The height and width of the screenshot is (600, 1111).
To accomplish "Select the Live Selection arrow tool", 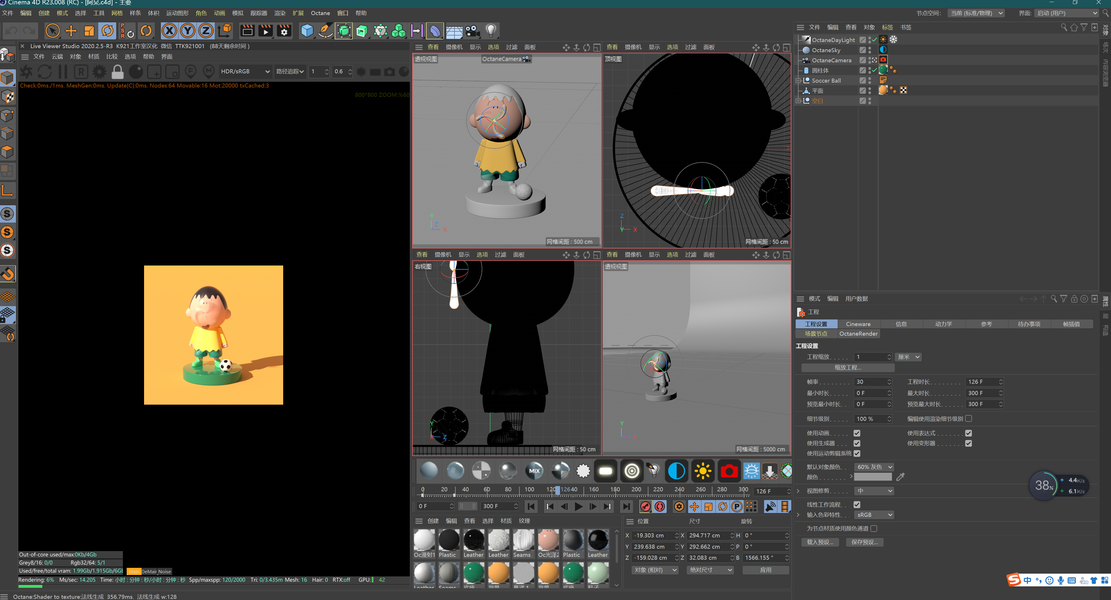I will (x=52, y=30).
